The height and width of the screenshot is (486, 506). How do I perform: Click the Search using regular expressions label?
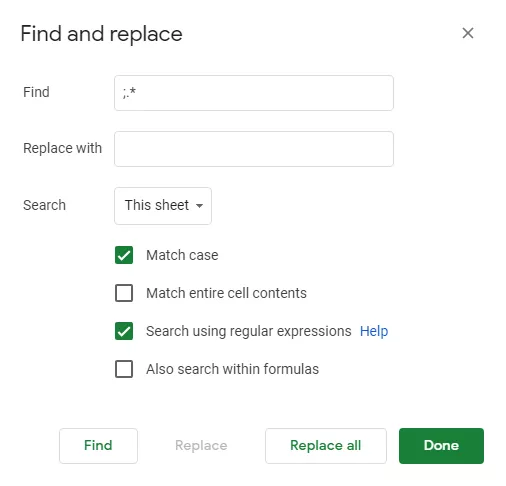tap(249, 331)
